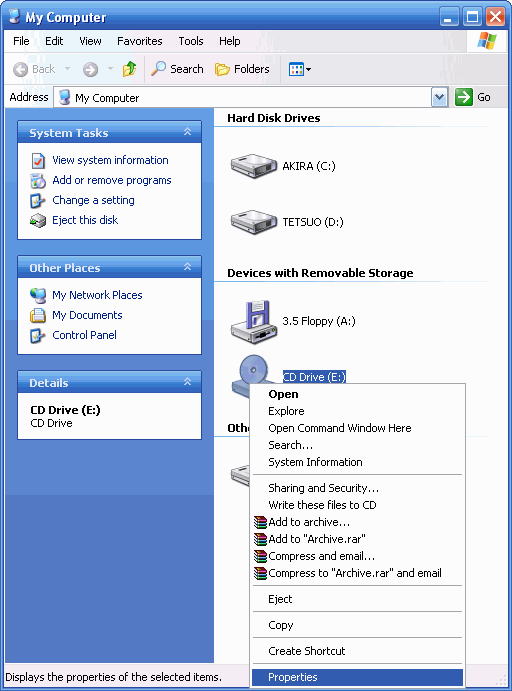Click Eject this disk link

point(85,220)
